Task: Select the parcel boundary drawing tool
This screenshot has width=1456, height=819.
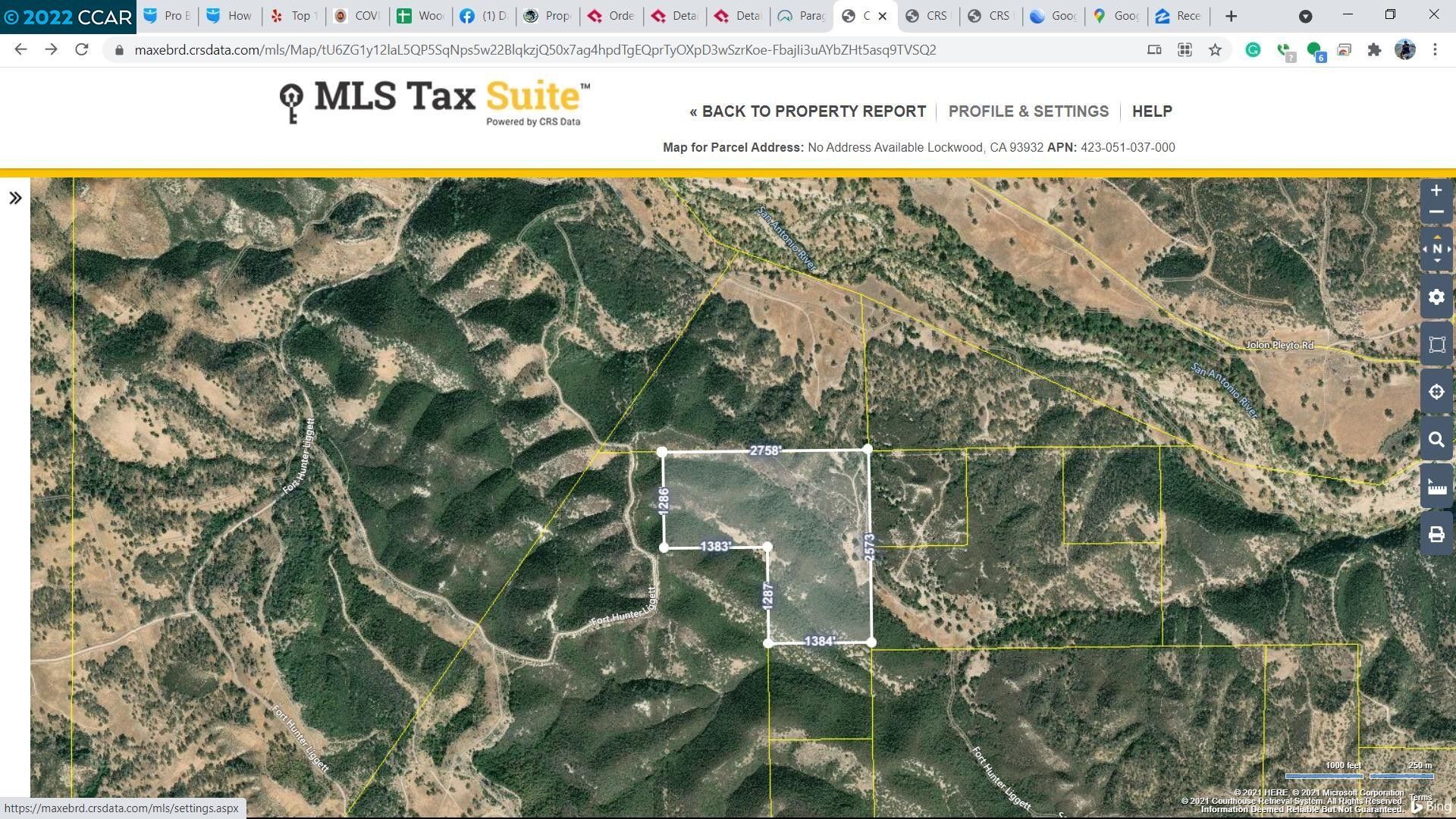Action: point(1436,344)
